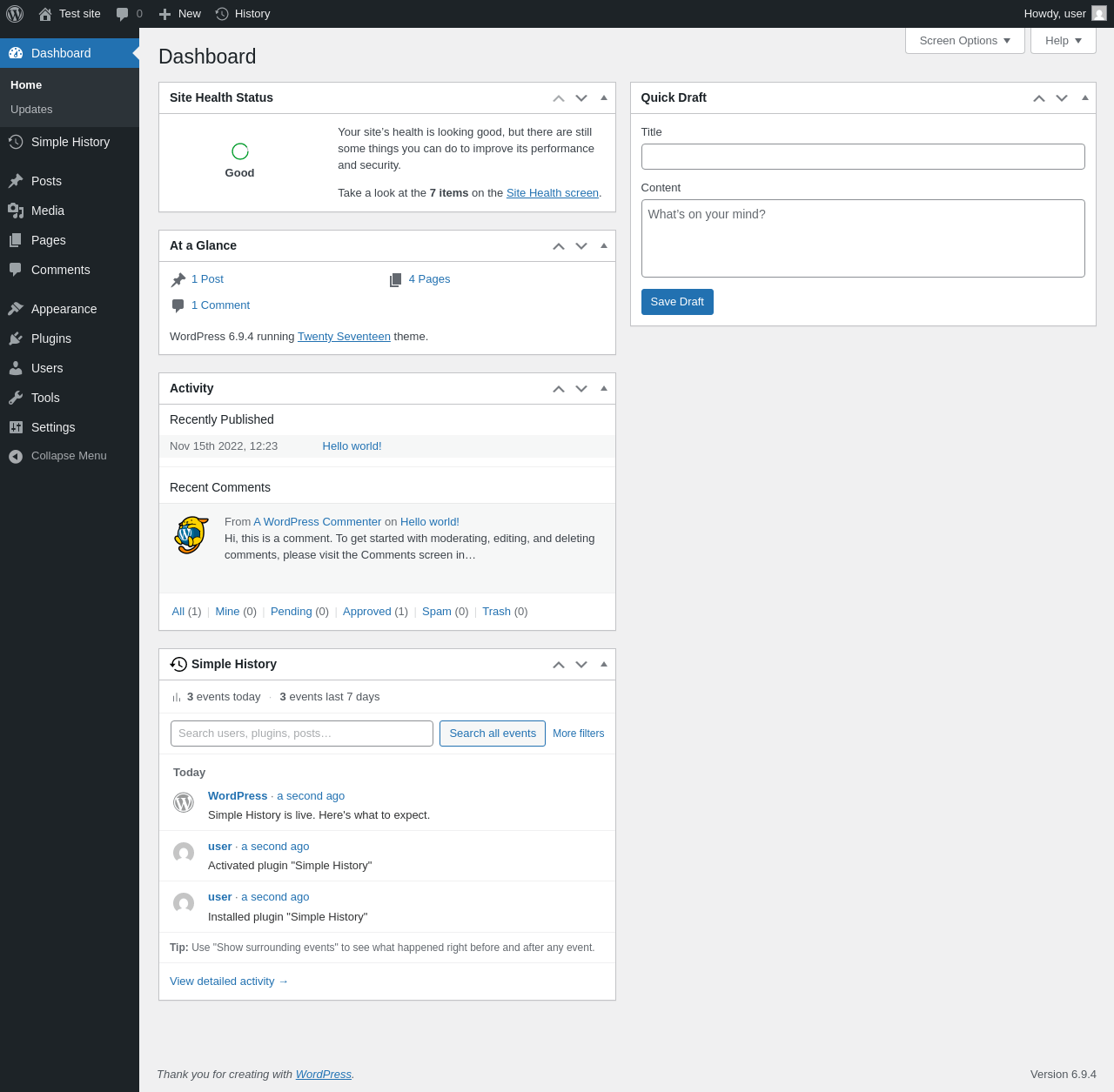
Task: Expand Screen Options dropdown
Action: click(x=965, y=41)
